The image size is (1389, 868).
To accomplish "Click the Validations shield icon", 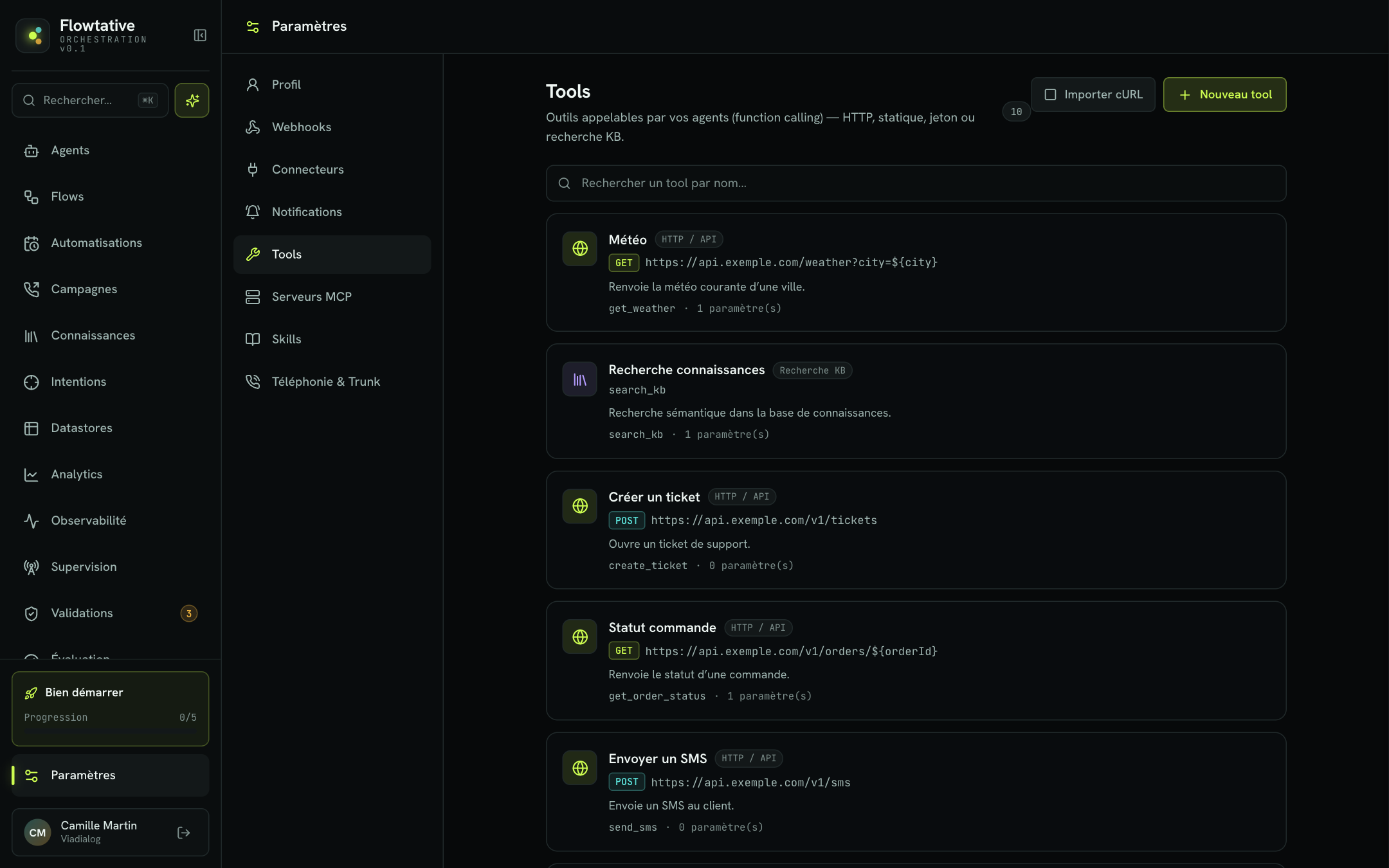I will pyautogui.click(x=31, y=613).
